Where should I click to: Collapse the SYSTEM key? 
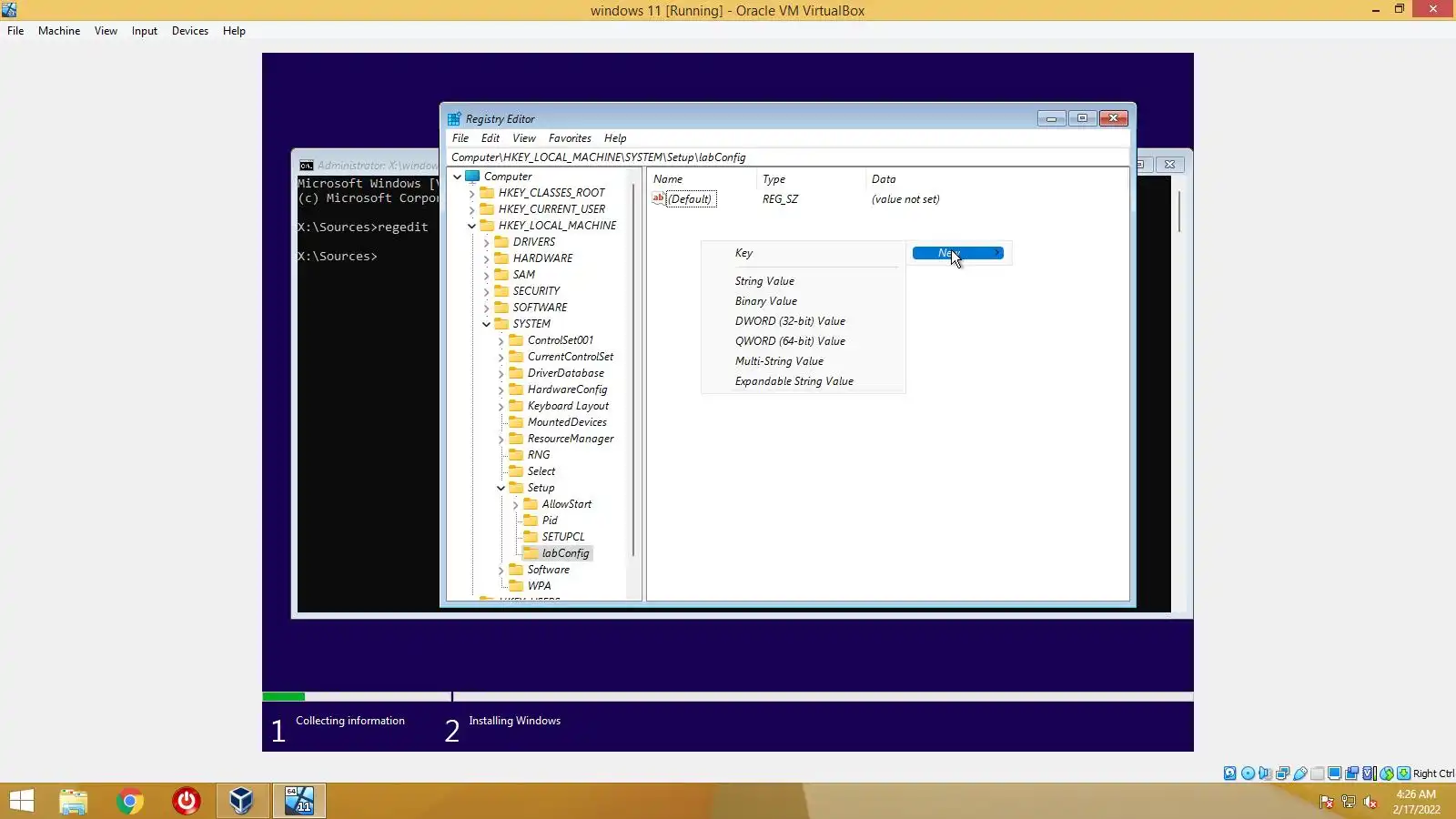pyautogui.click(x=486, y=324)
